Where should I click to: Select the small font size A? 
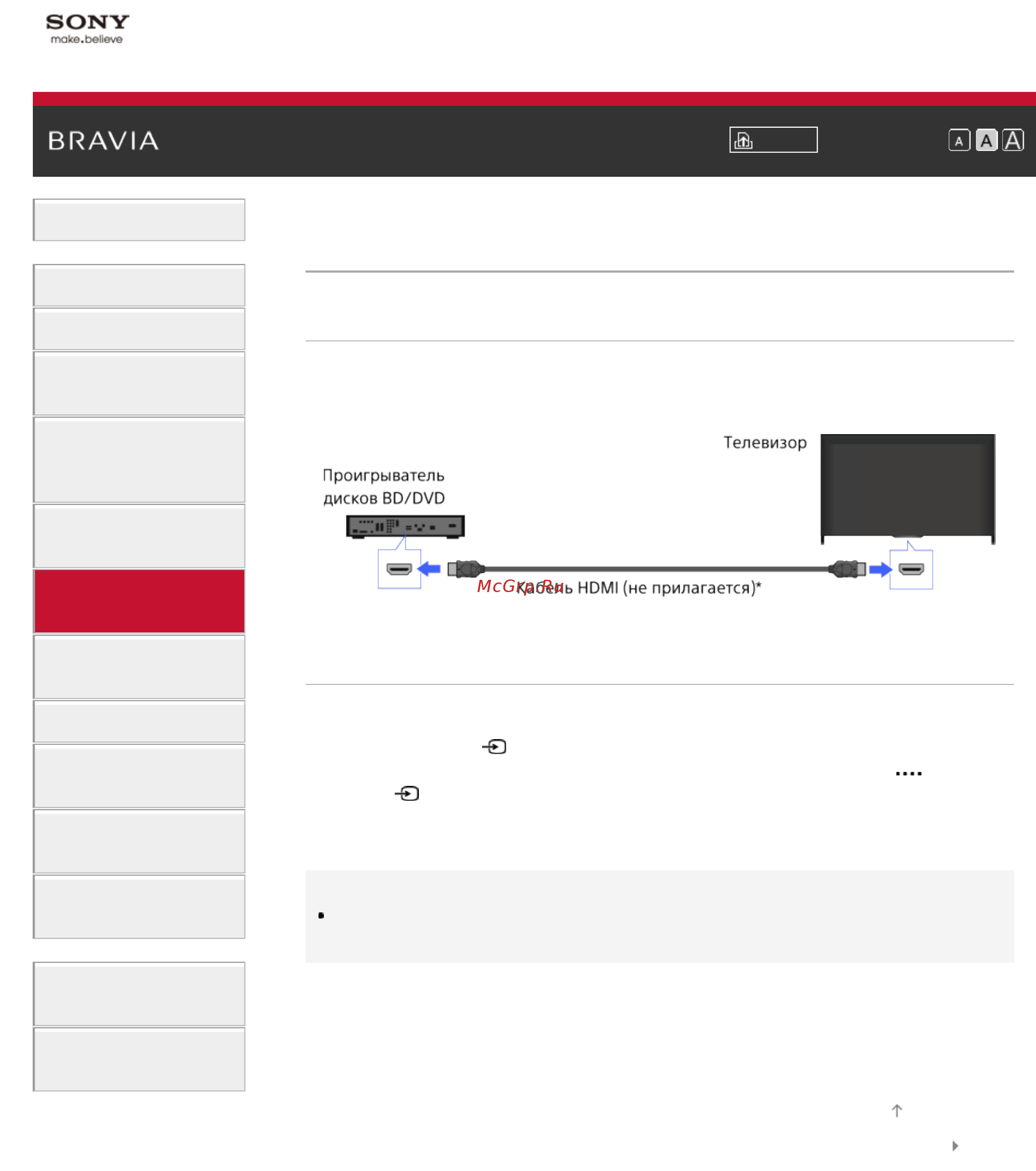coord(959,141)
